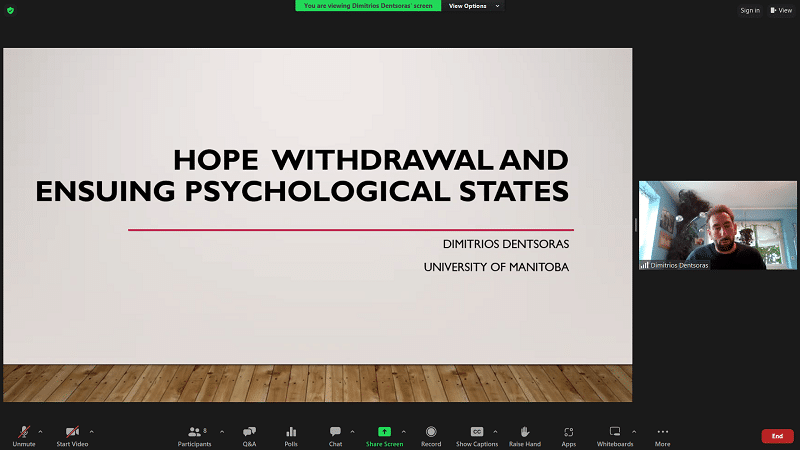Open the Participants panel
The image size is (800, 450).
click(x=194, y=434)
